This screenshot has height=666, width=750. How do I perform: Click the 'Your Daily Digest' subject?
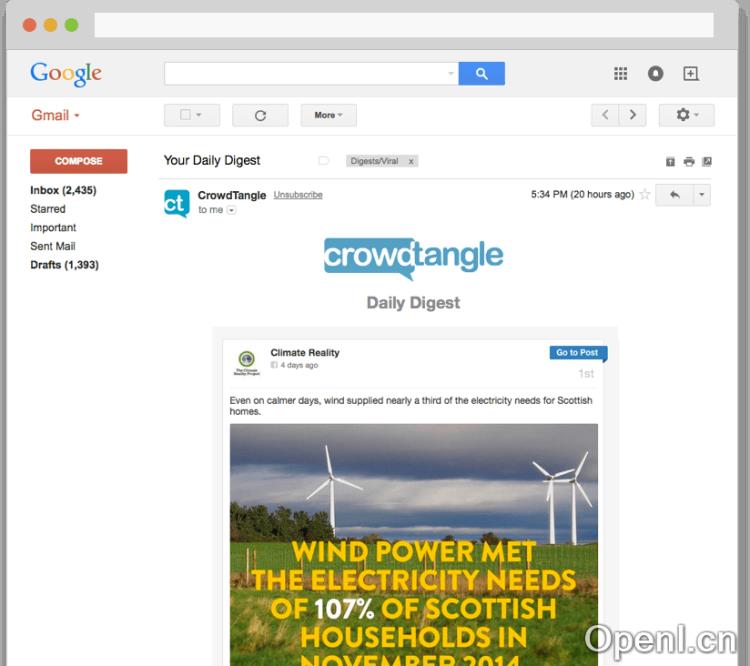(212, 160)
